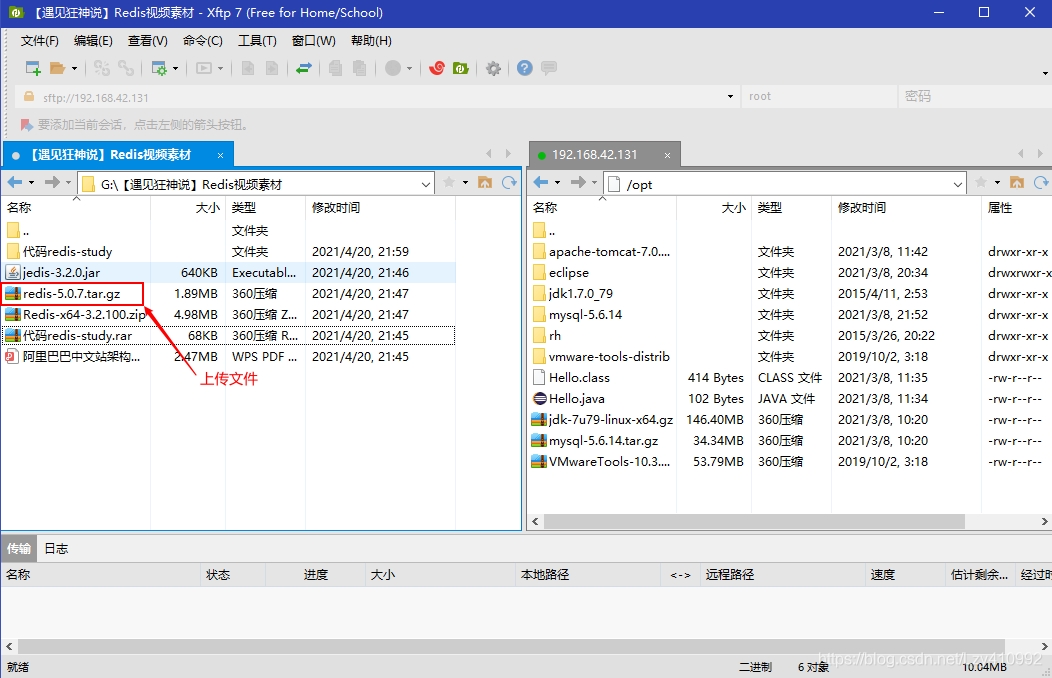Click the remote pane back arrow
This screenshot has width=1052, height=678.
[541, 182]
